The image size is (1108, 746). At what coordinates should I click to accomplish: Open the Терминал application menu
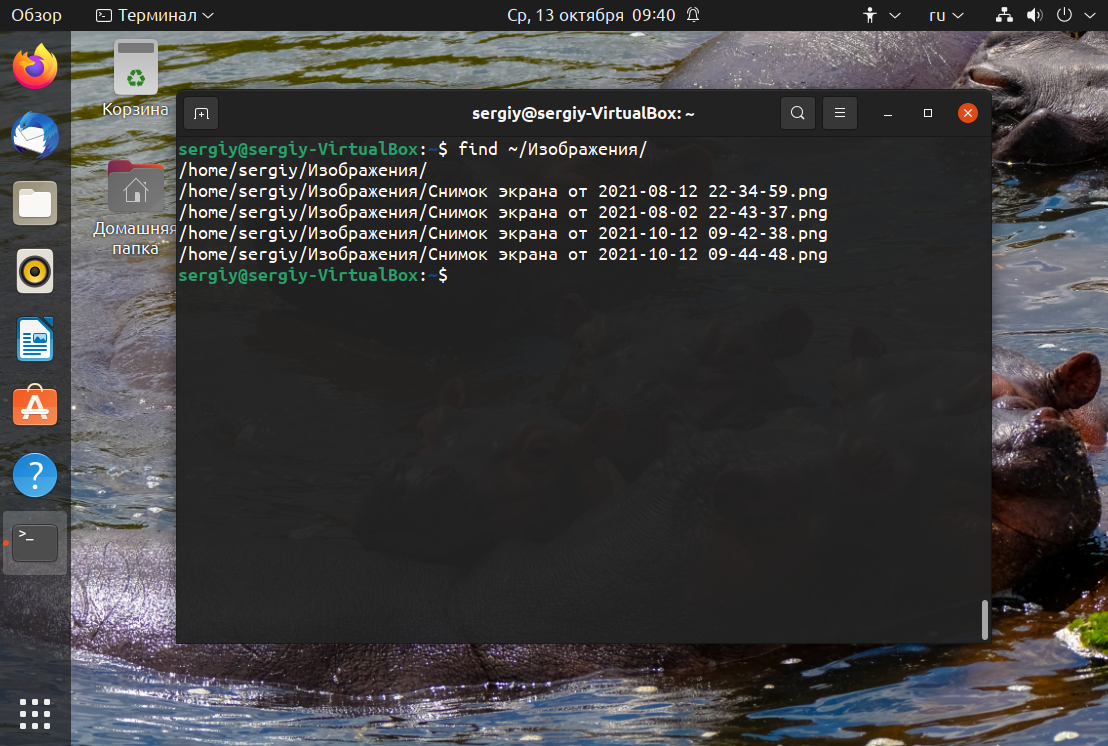[155, 15]
